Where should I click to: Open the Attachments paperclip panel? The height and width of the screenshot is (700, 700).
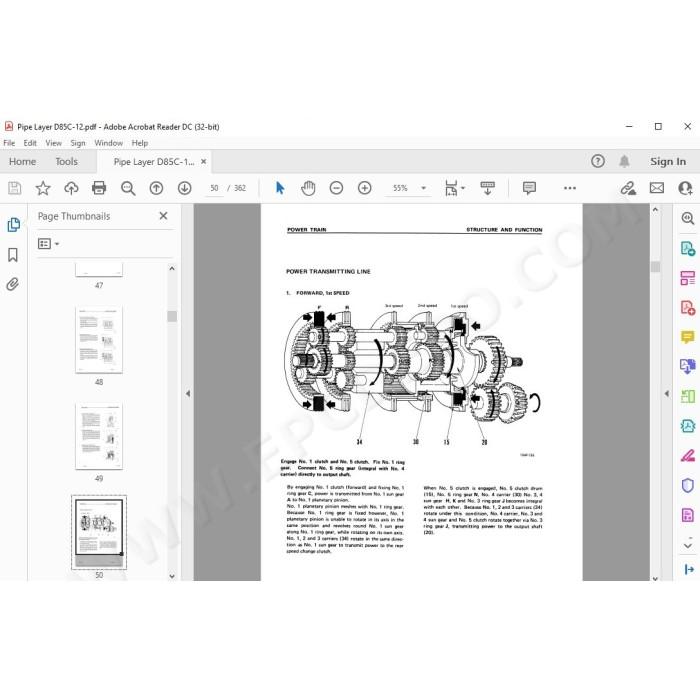13,284
